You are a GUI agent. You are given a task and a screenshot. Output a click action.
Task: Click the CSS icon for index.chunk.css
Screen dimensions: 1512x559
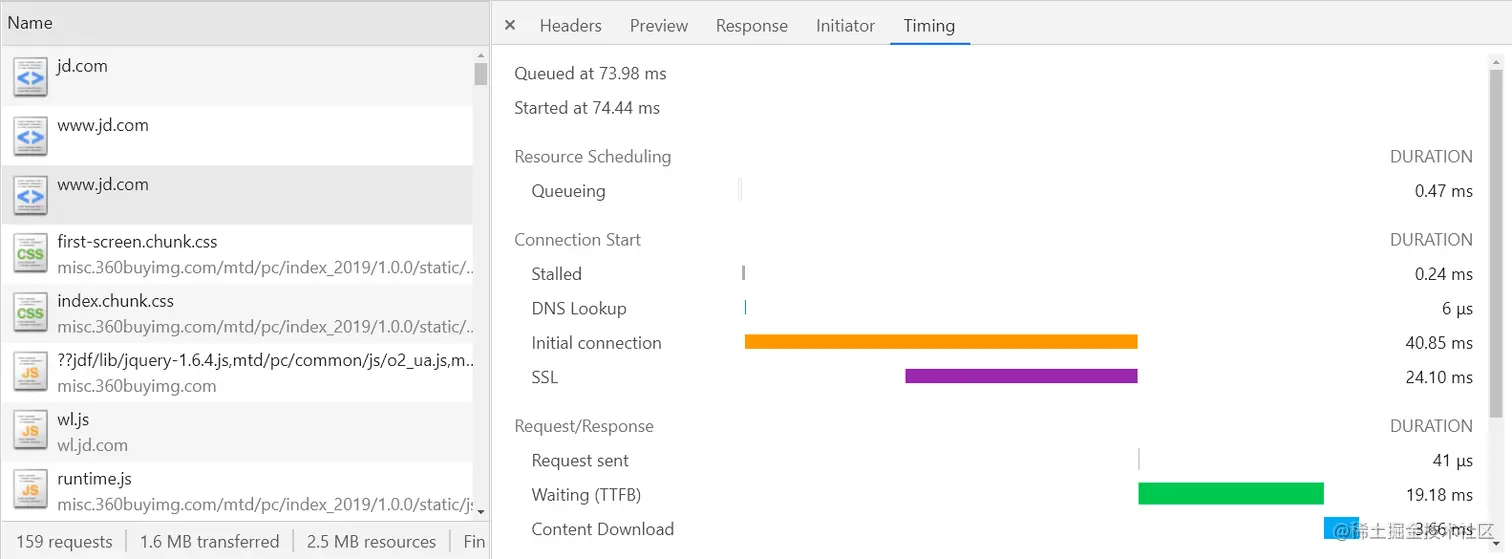coord(30,313)
